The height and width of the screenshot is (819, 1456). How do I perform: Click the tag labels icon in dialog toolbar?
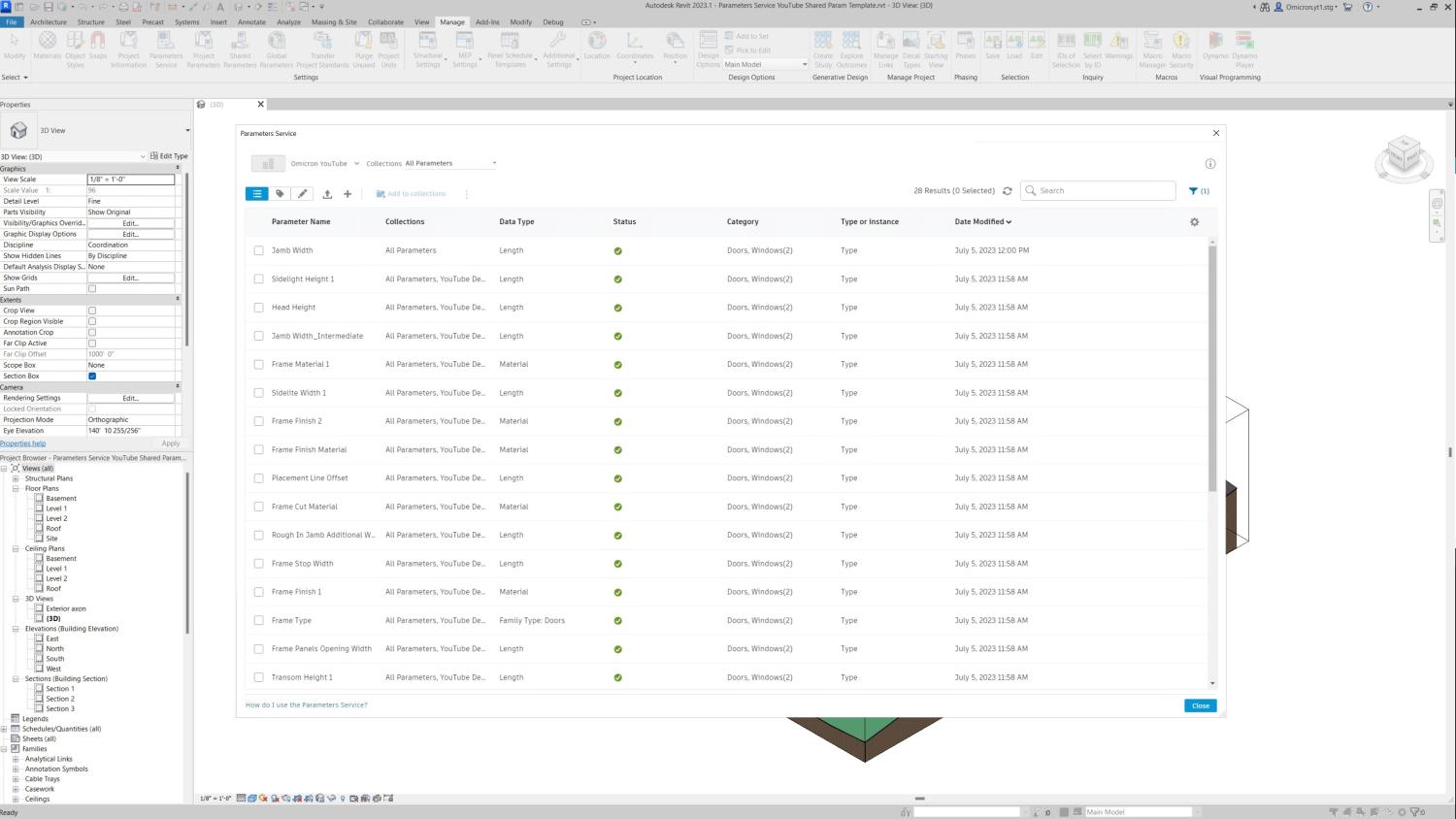280,194
